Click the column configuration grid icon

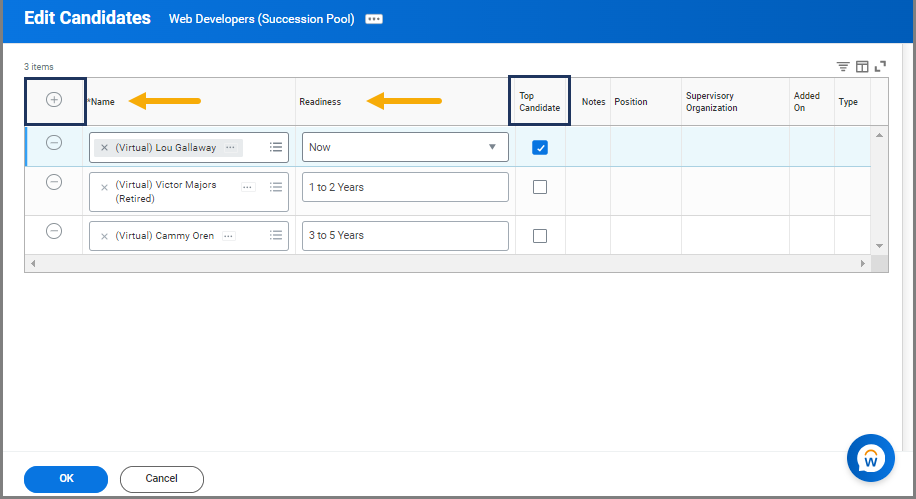[862, 66]
